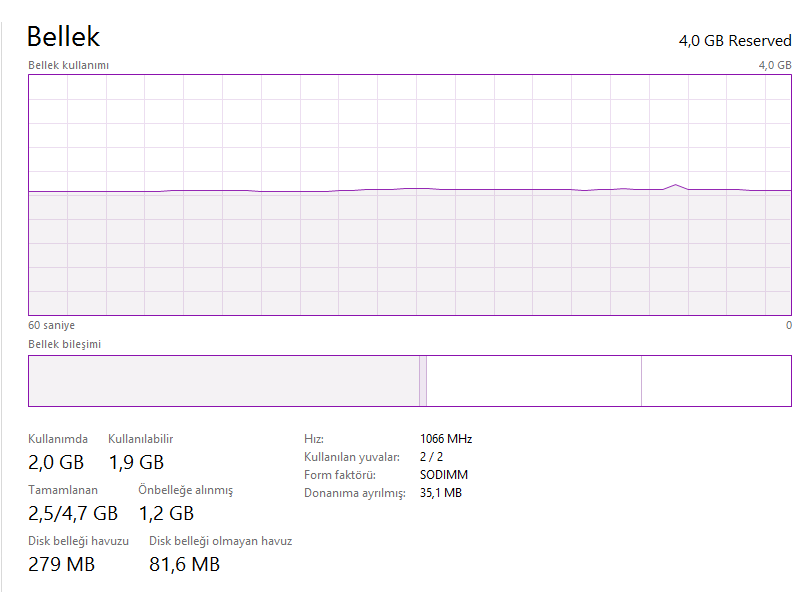
Task: Select the Hız 1066 MHz value
Action: coord(446,439)
